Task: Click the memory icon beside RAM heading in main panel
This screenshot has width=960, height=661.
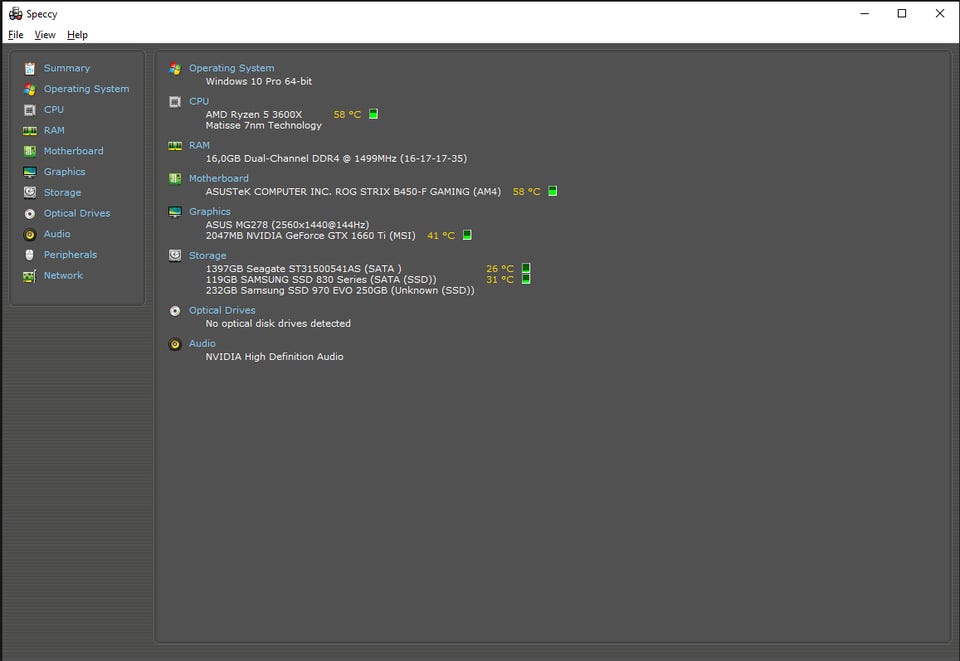Action: 175,146
